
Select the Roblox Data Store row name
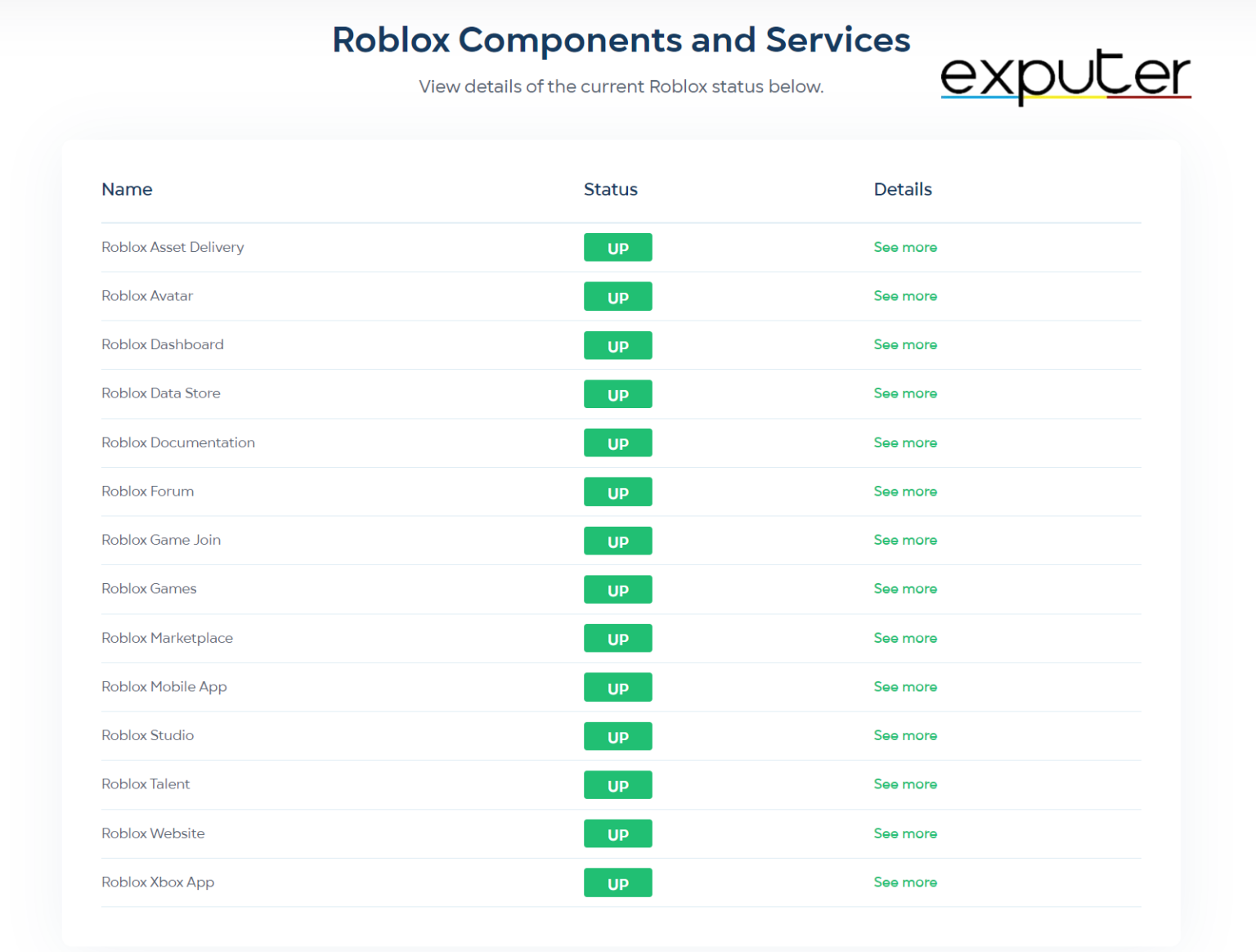coord(160,393)
